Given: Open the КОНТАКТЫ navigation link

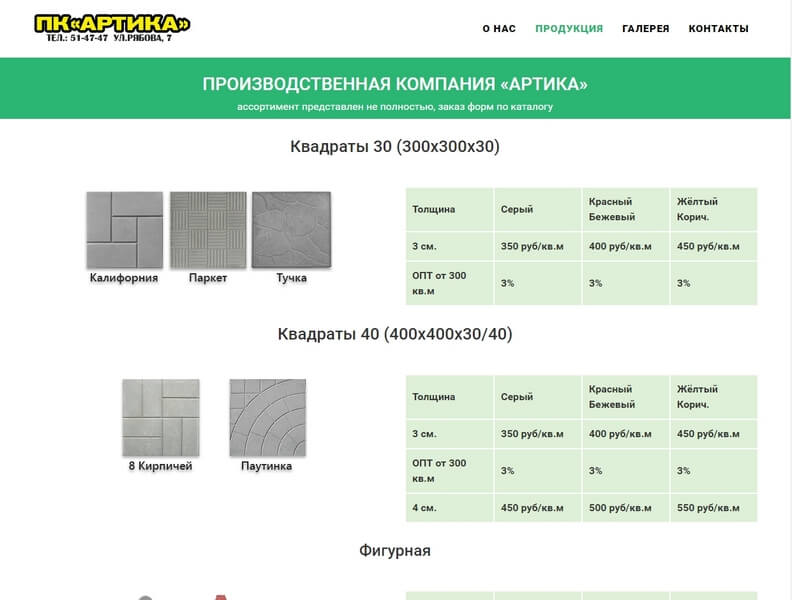Looking at the screenshot, I should (x=718, y=29).
